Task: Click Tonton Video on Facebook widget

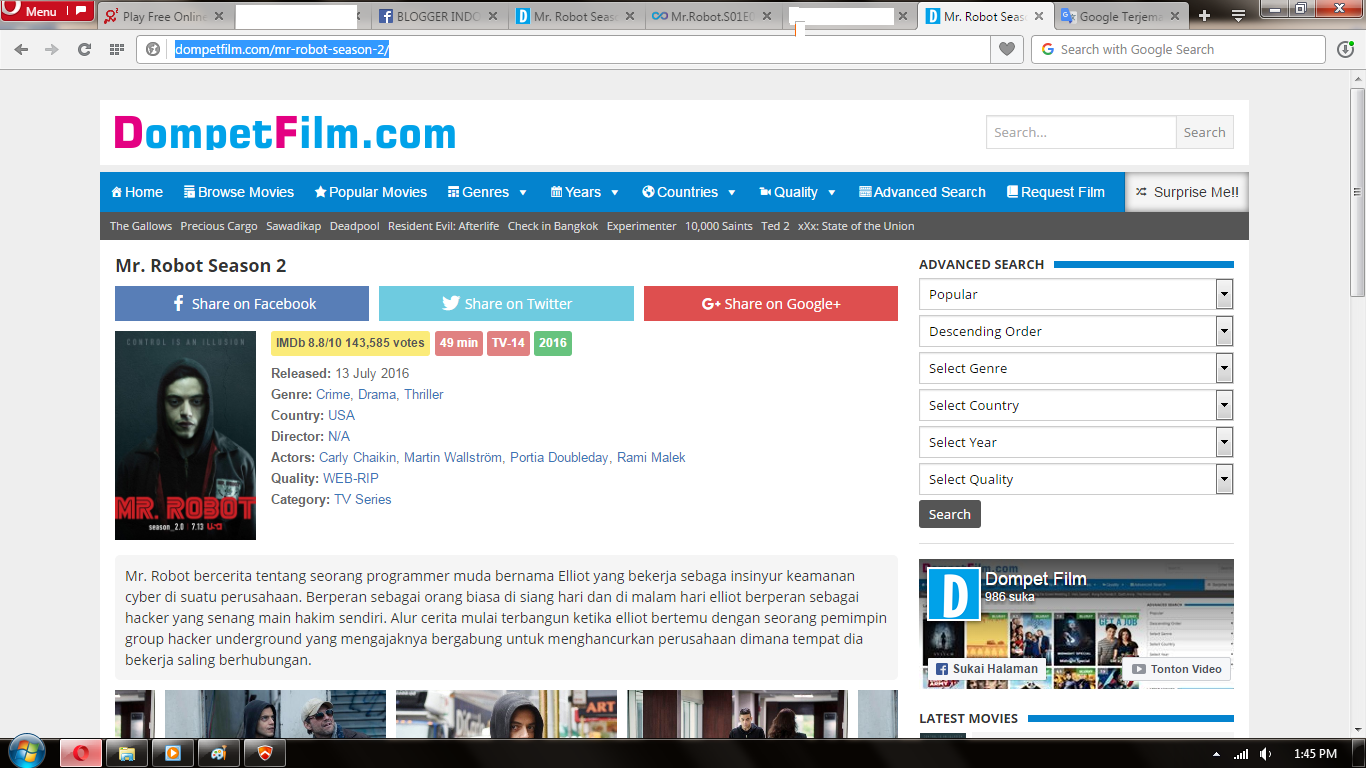Action: click(x=1176, y=669)
